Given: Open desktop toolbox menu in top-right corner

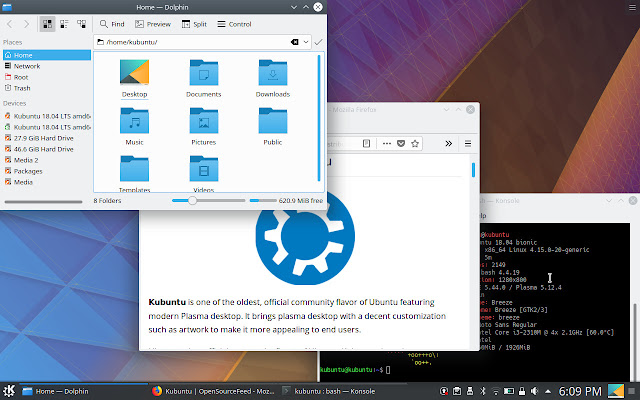Looking at the screenshot, I should pos(632,7).
